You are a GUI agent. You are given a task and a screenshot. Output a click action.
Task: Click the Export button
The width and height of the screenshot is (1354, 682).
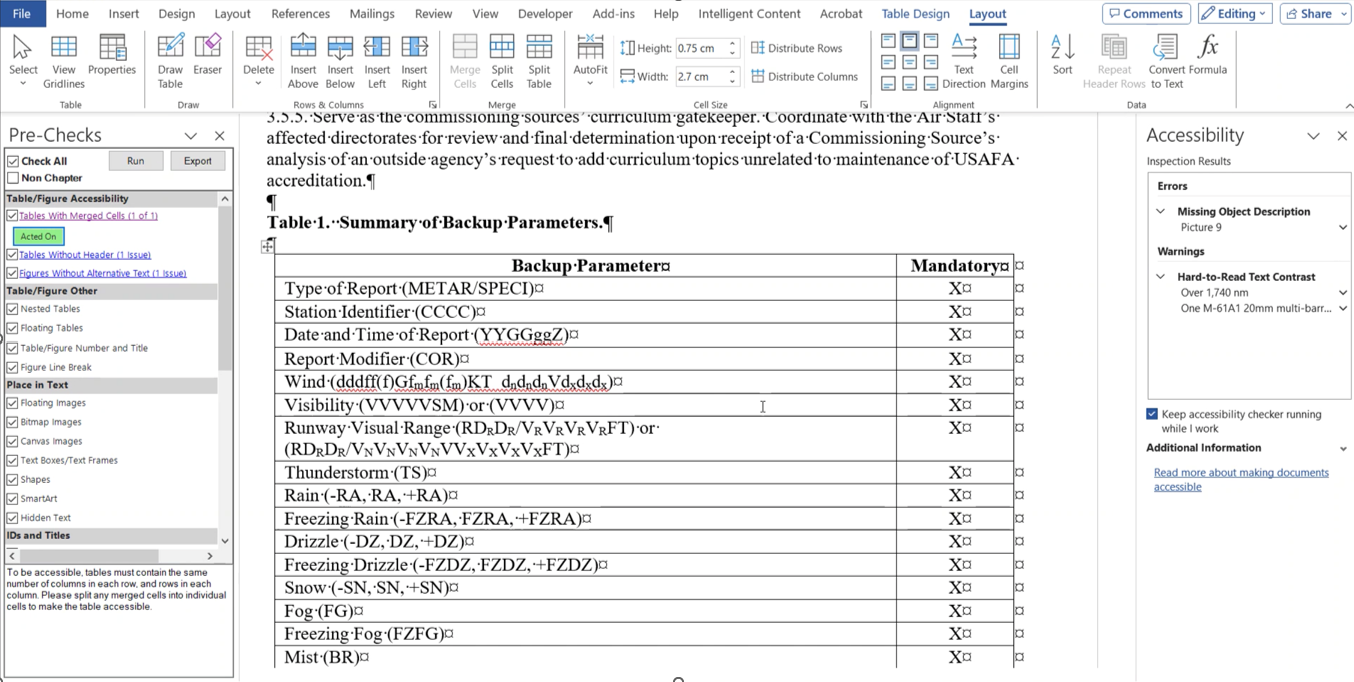point(197,161)
